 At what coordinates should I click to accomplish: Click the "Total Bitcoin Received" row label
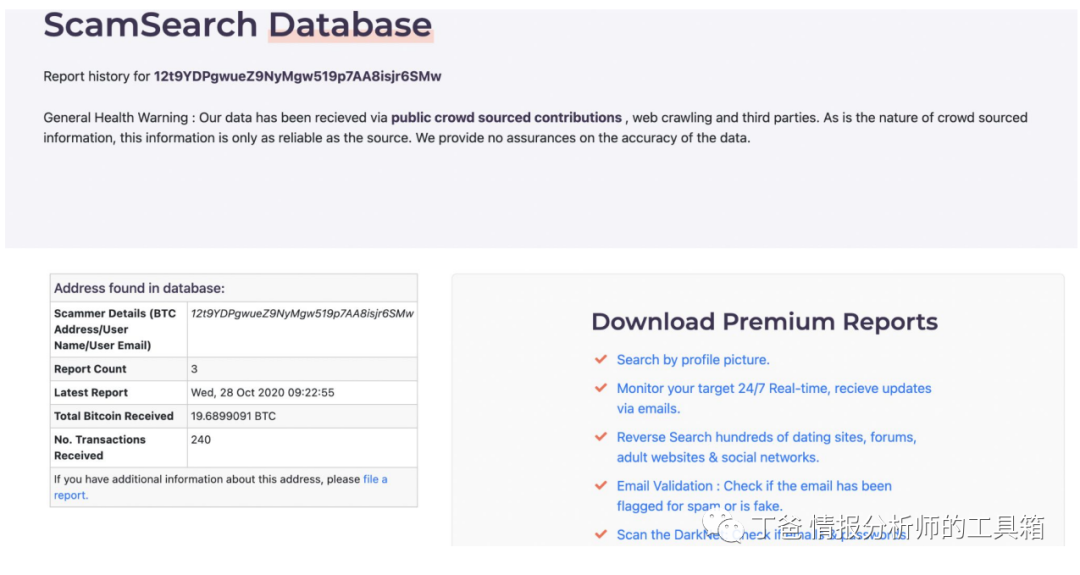[114, 416]
